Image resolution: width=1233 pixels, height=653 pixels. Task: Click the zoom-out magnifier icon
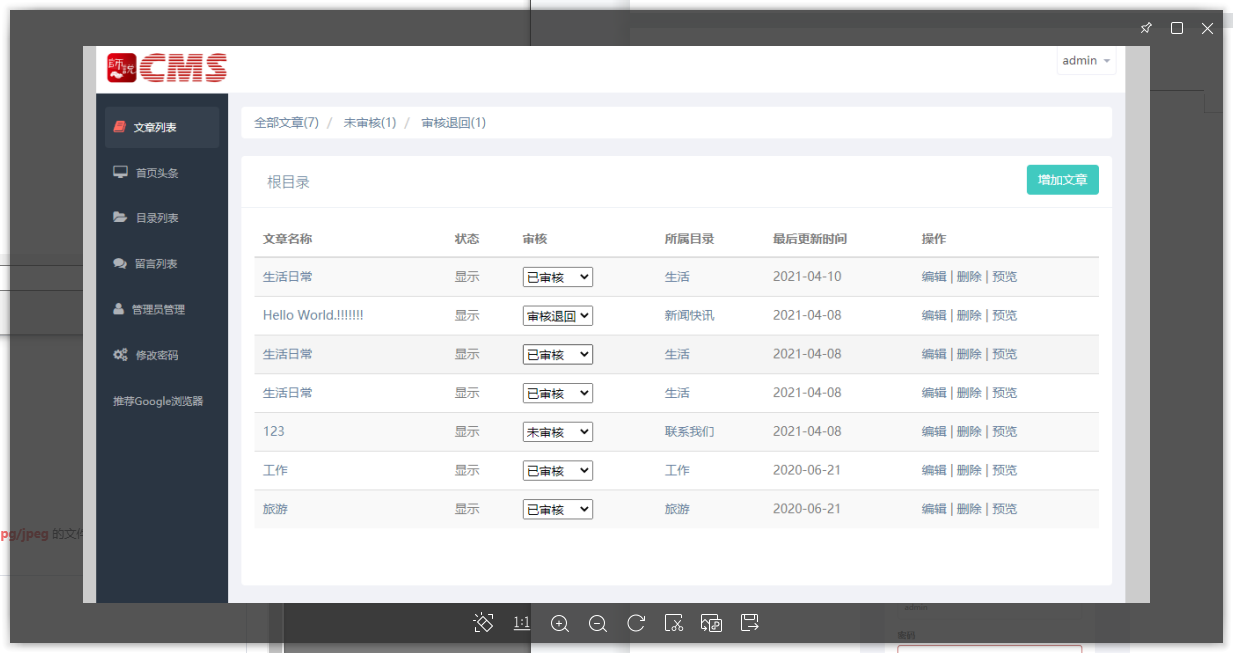598,623
